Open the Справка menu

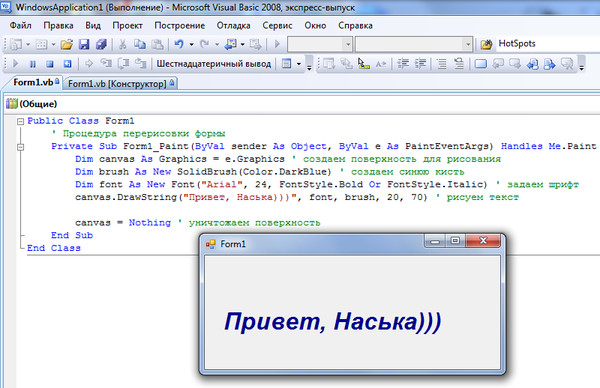click(355, 26)
